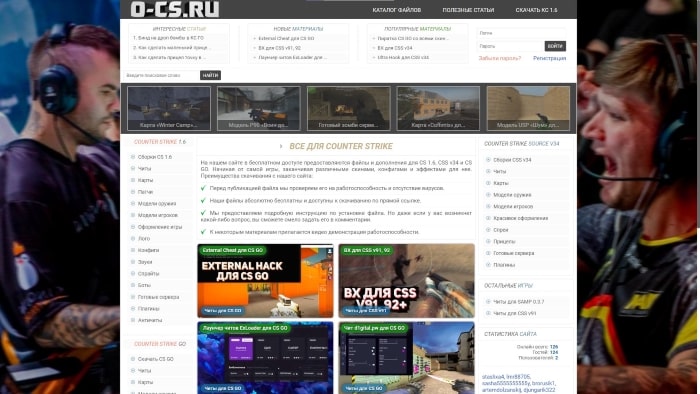Open Карты under Counter Strike 1.6

(145, 180)
